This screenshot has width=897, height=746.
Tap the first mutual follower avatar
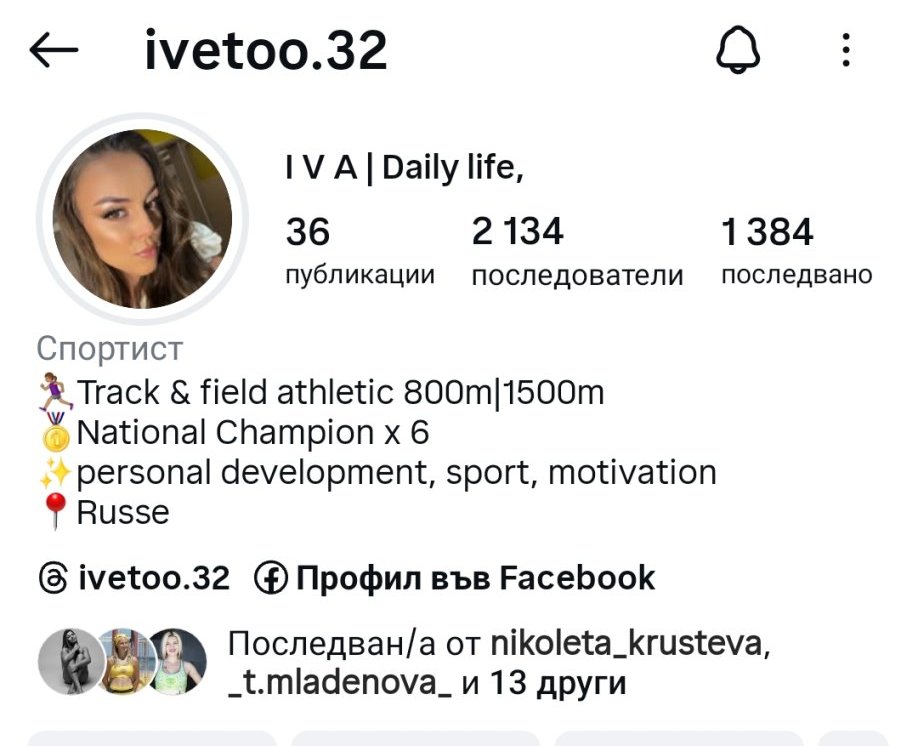coord(71,662)
